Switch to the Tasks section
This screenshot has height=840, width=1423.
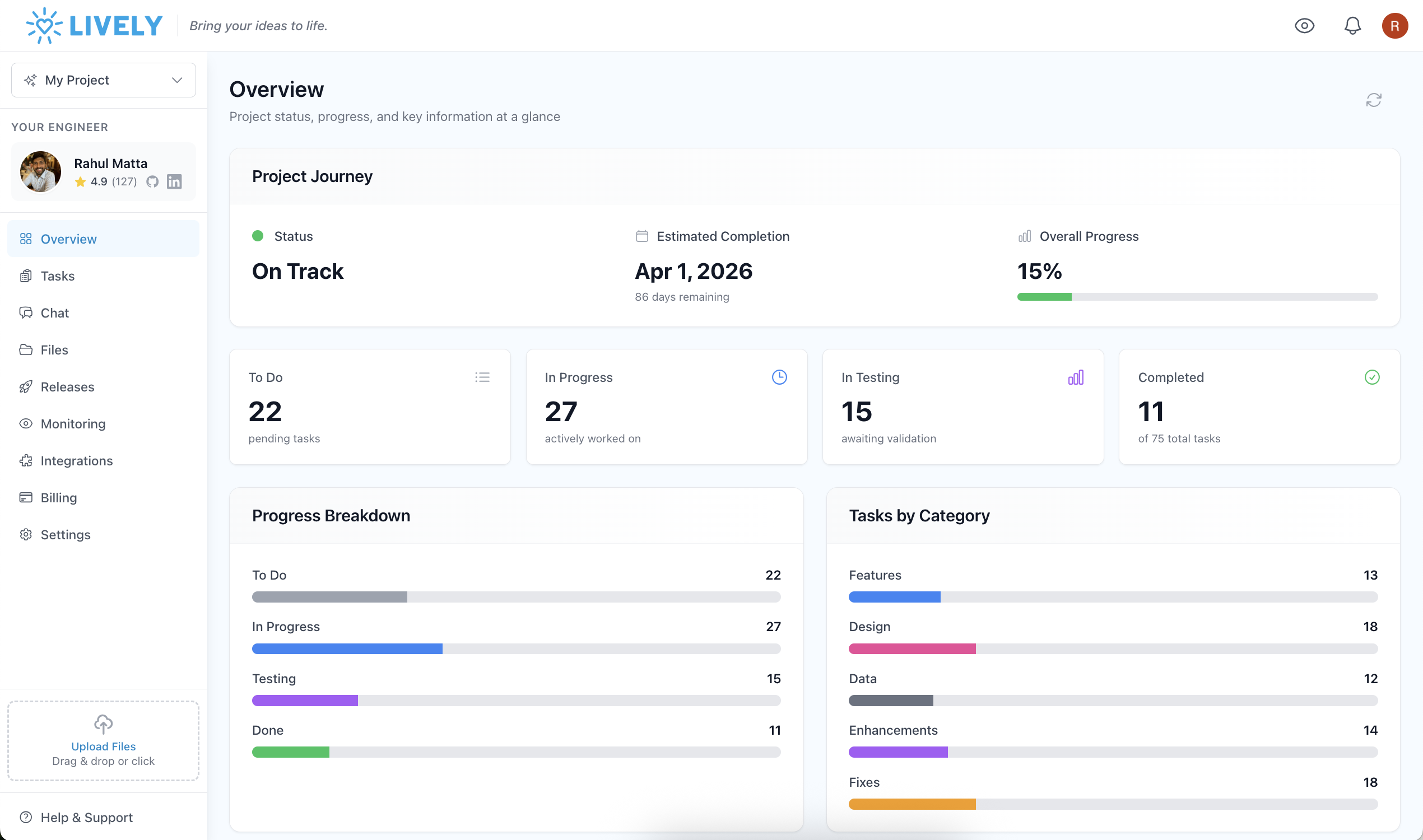(x=58, y=276)
